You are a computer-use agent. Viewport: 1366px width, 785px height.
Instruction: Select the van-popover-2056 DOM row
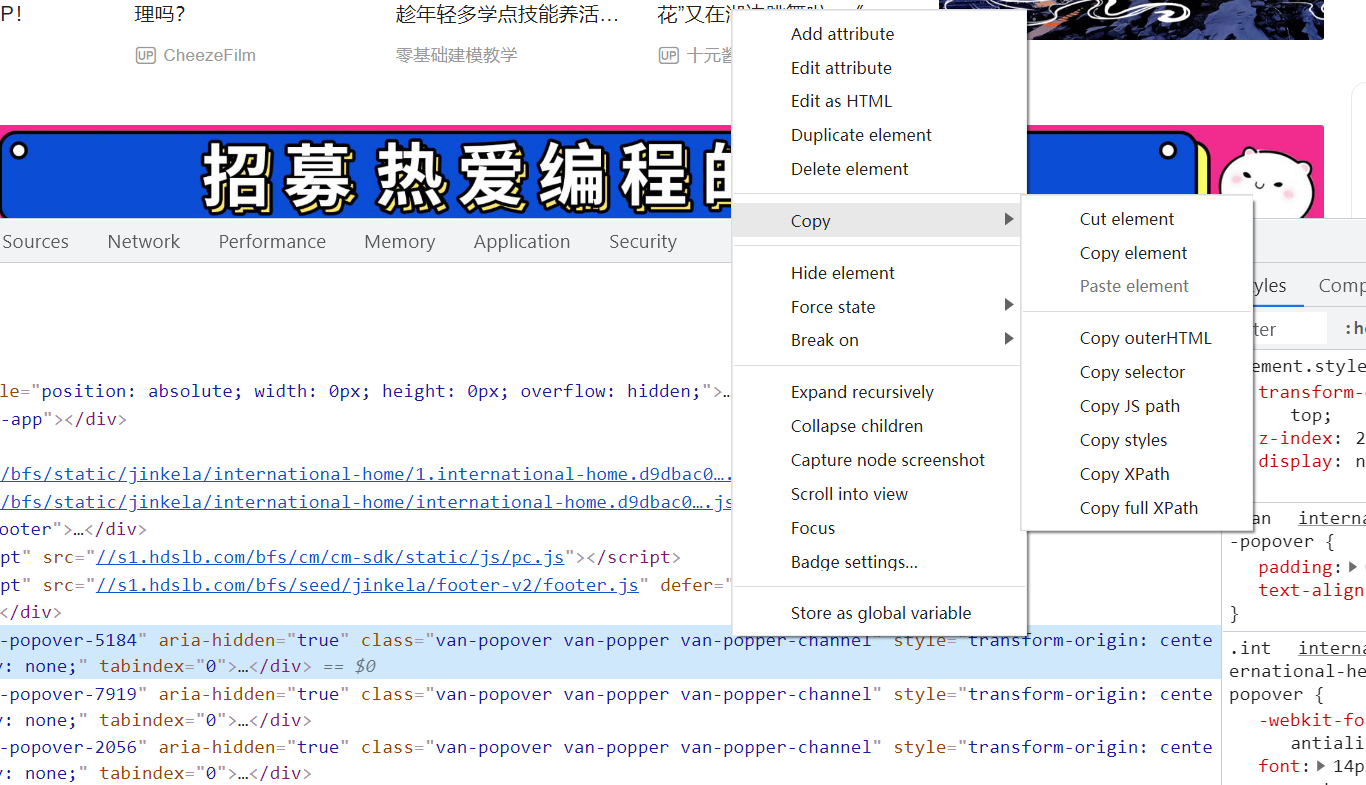[610, 759]
